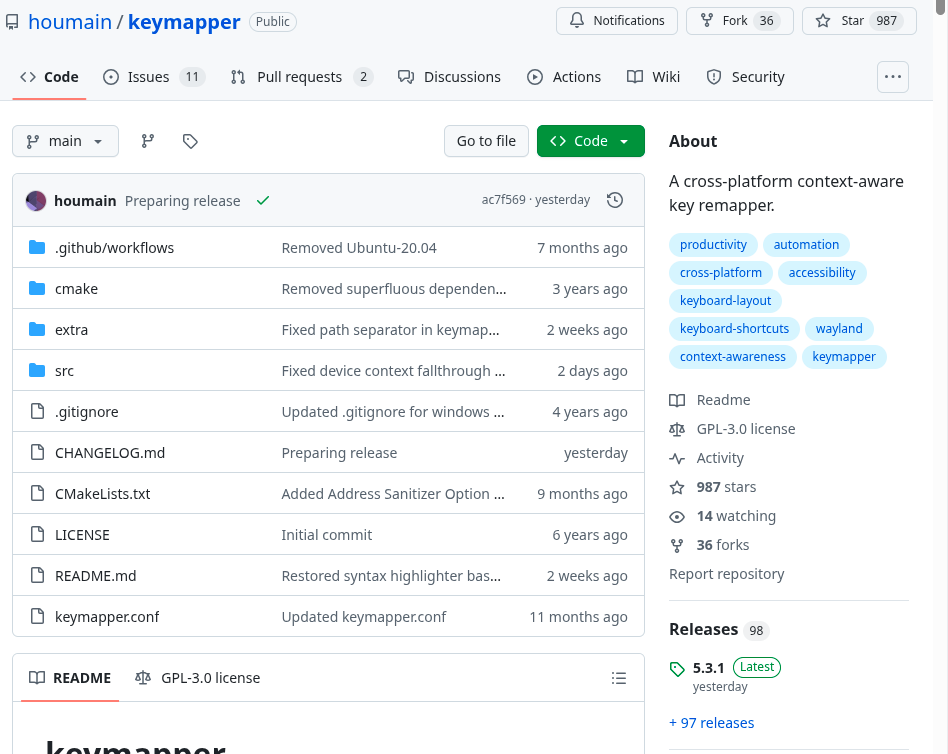The width and height of the screenshot is (948, 754).
Task: Open the + 97 releases link
Action: tap(711, 723)
